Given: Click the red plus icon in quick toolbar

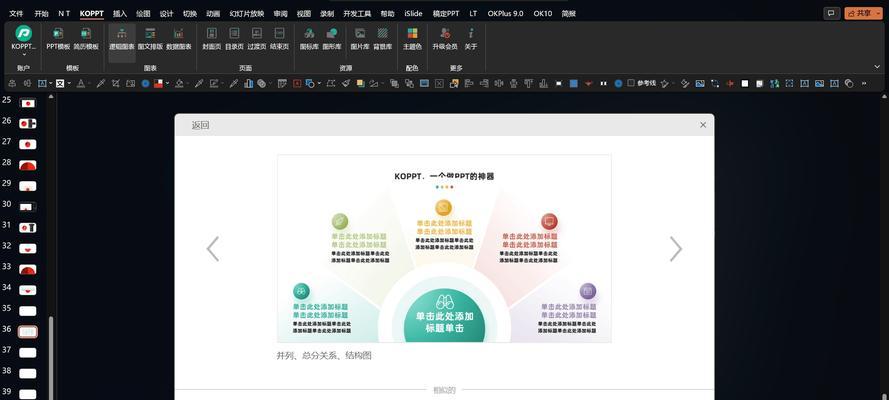Looking at the screenshot, I should pos(730,83).
